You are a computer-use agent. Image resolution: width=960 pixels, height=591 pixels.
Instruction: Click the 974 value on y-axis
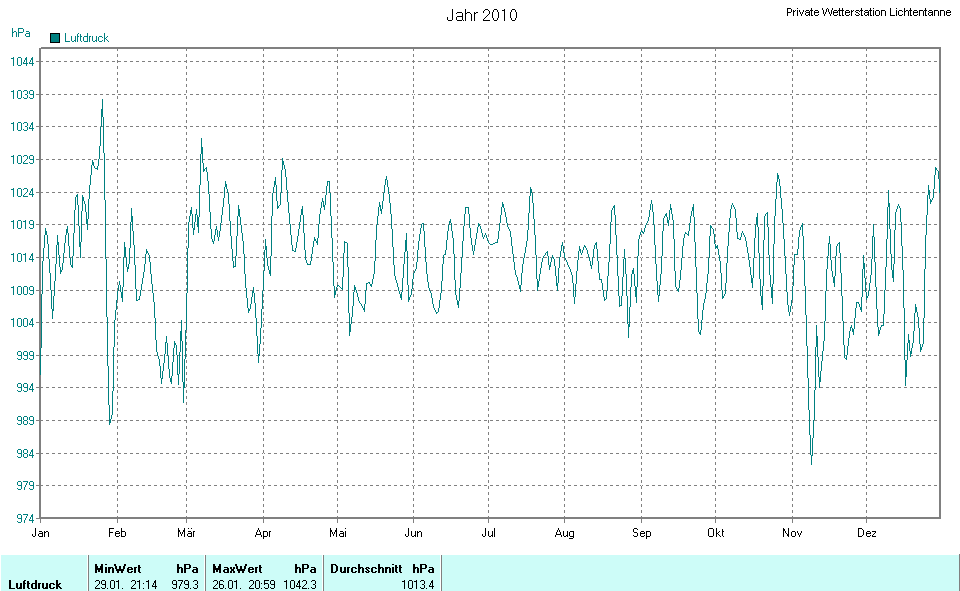coord(25,519)
